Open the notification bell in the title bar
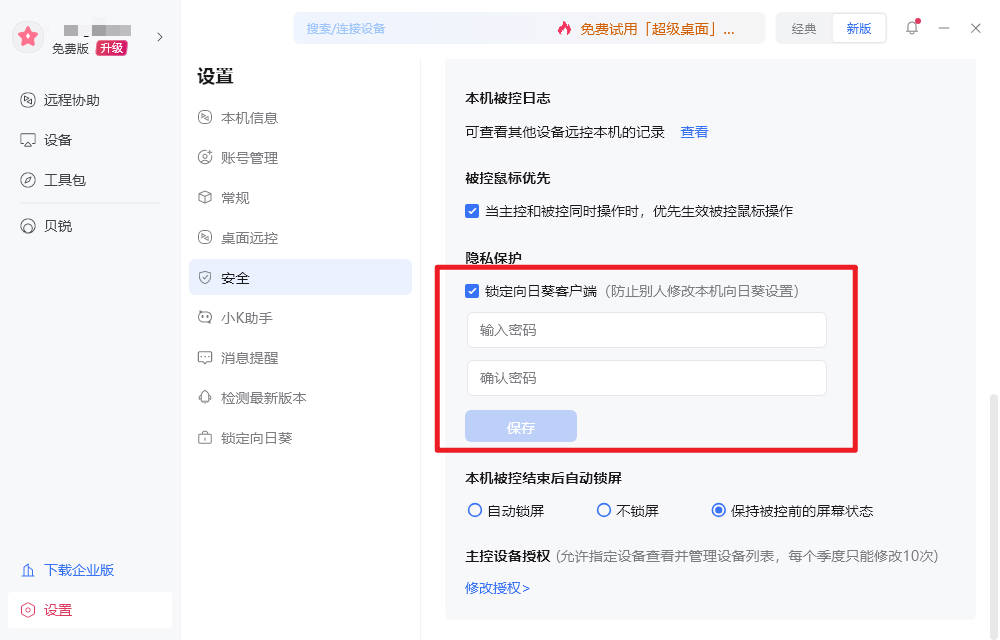 (911, 28)
